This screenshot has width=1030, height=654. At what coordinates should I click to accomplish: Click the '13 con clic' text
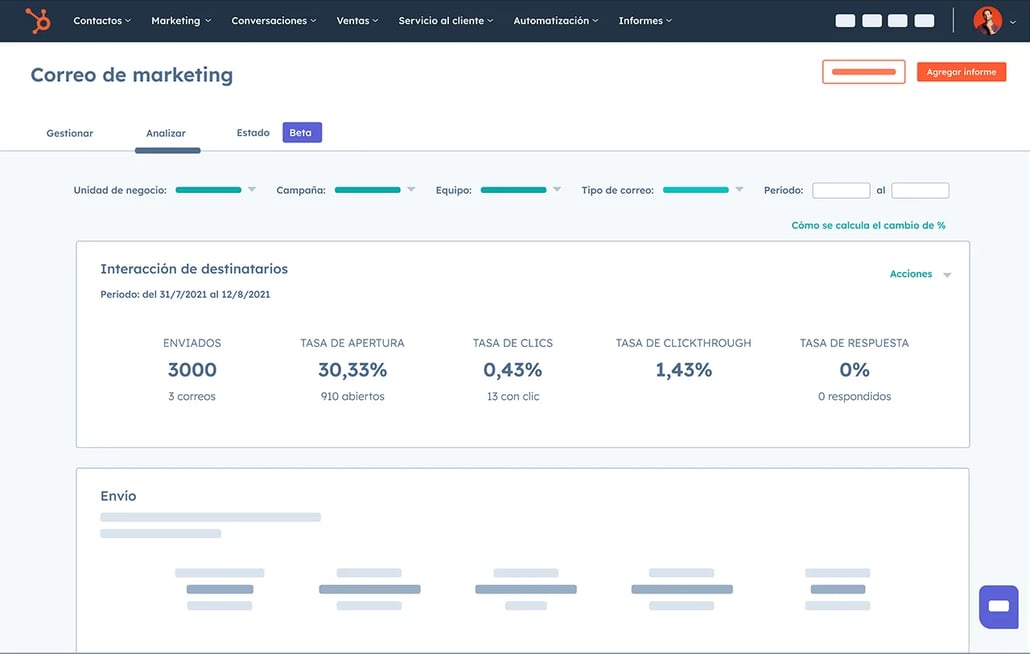click(x=513, y=397)
